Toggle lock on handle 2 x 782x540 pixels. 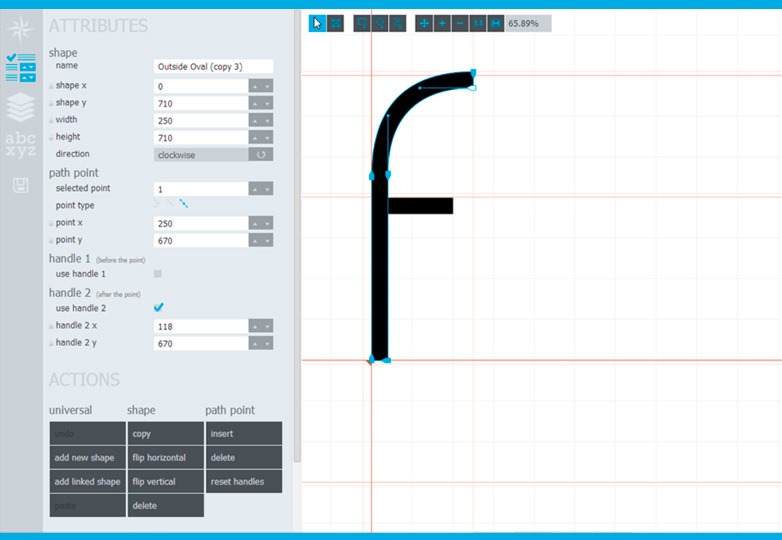tap(51, 326)
